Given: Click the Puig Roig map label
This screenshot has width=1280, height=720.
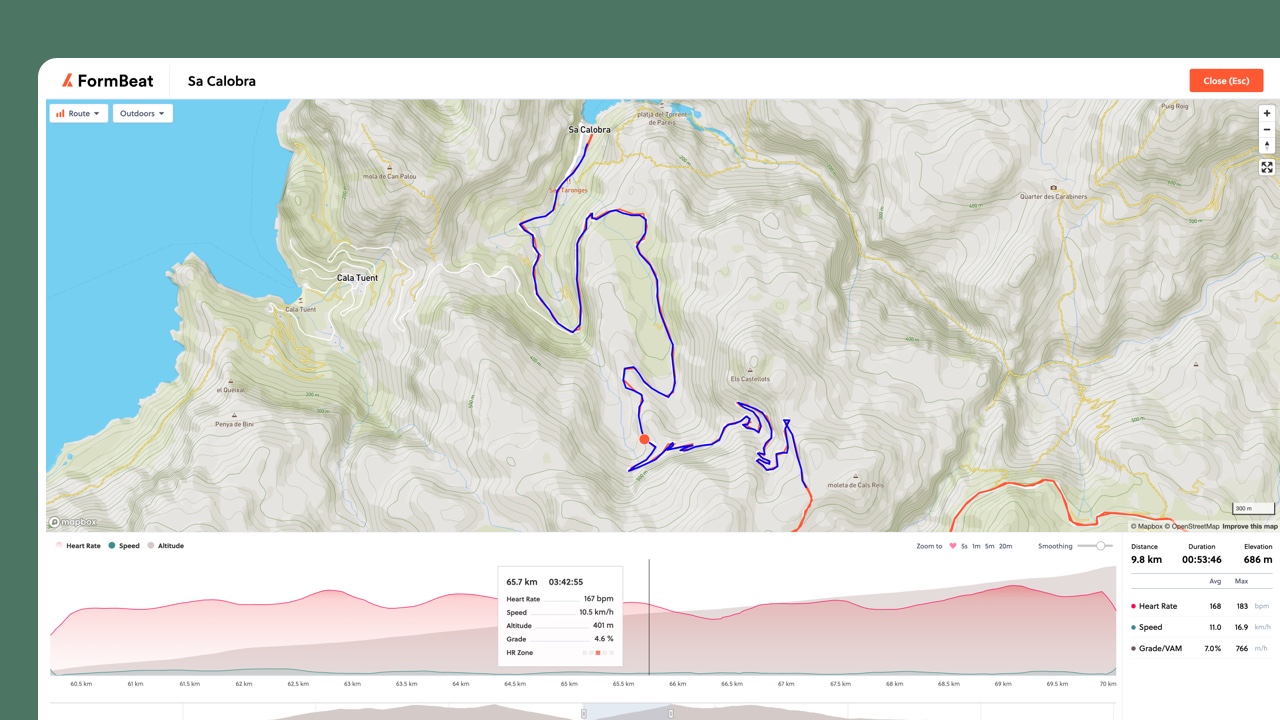Looking at the screenshot, I should coord(1175,105).
